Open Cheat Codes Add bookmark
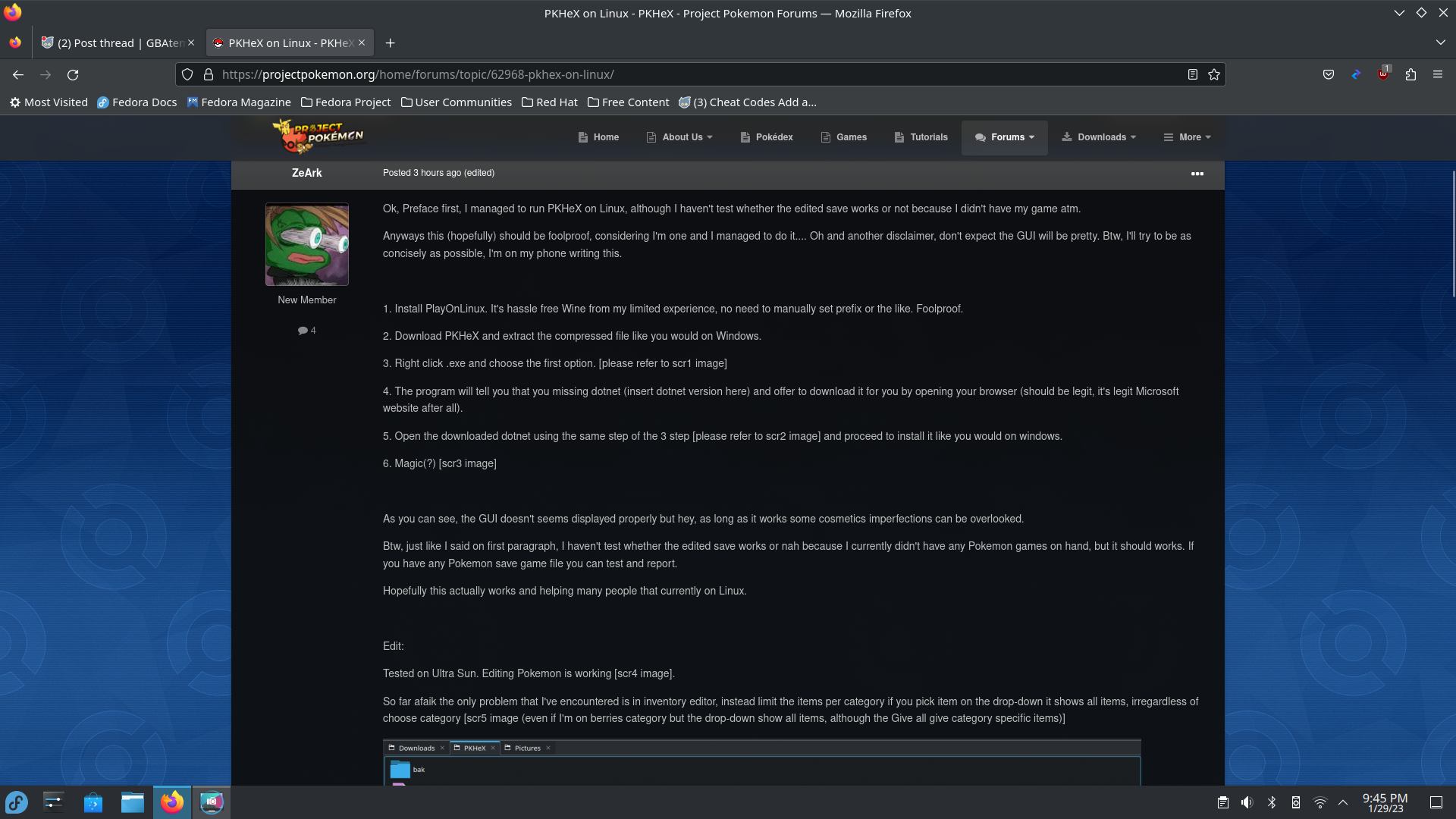The height and width of the screenshot is (819, 1456). pos(748,102)
